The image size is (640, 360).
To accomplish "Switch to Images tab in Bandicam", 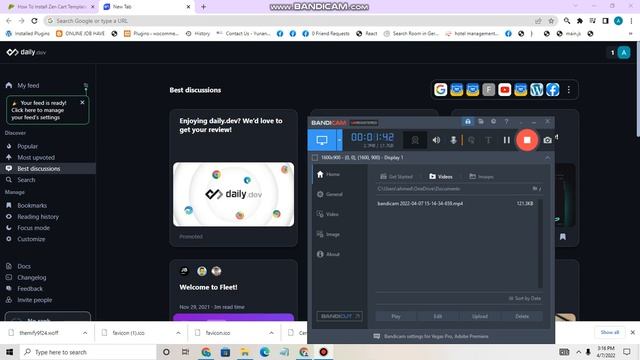I will 482,176.
